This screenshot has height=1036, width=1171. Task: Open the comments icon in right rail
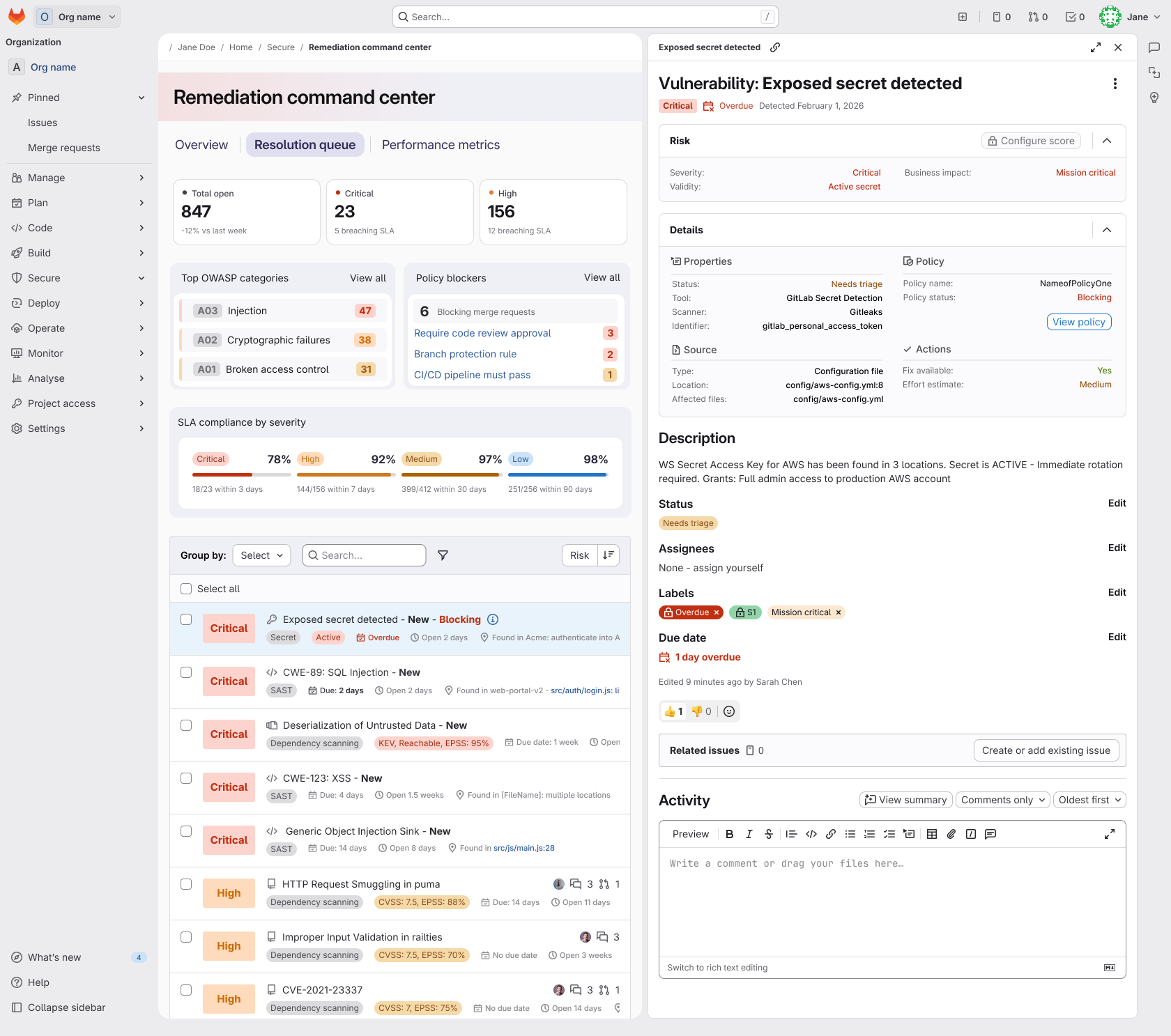tap(1154, 47)
